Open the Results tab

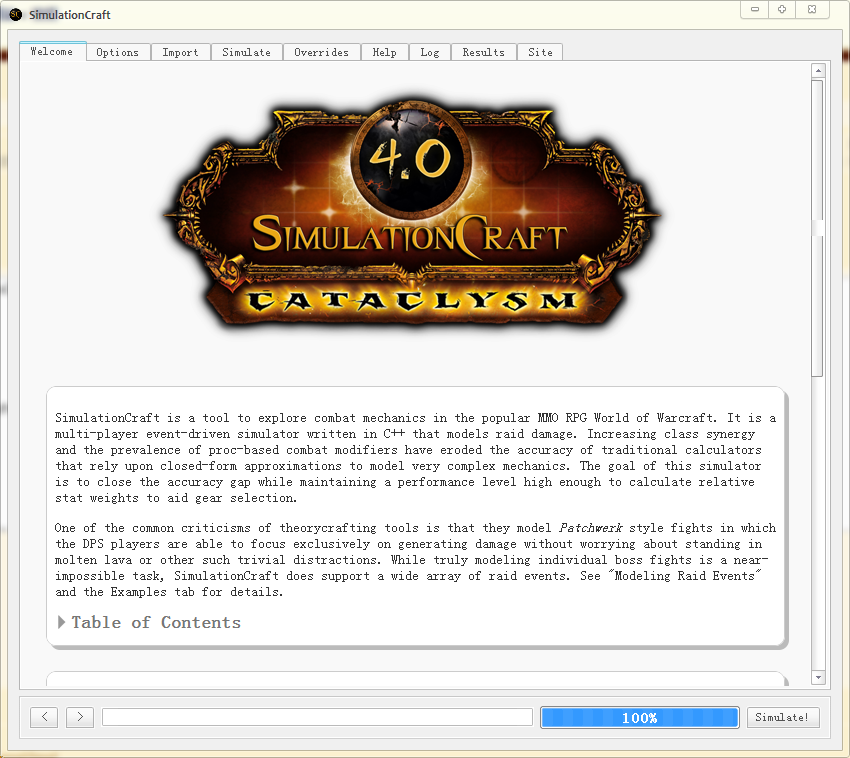pyautogui.click(x=483, y=51)
